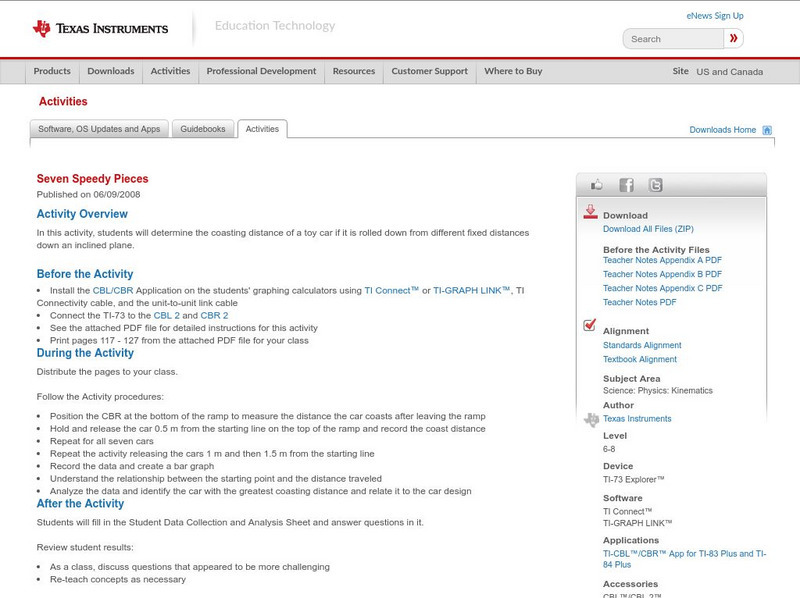Click Download All Files (ZIP)

tap(648, 229)
